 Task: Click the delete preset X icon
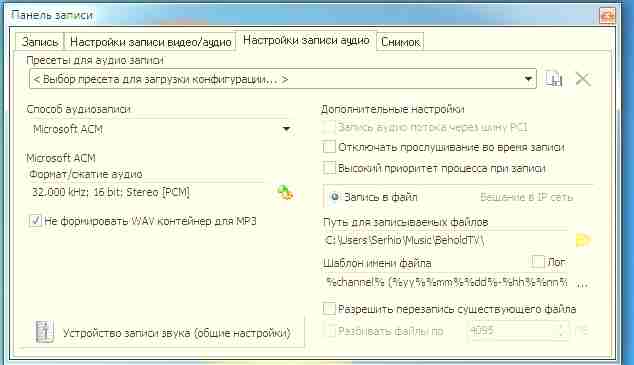(x=583, y=79)
